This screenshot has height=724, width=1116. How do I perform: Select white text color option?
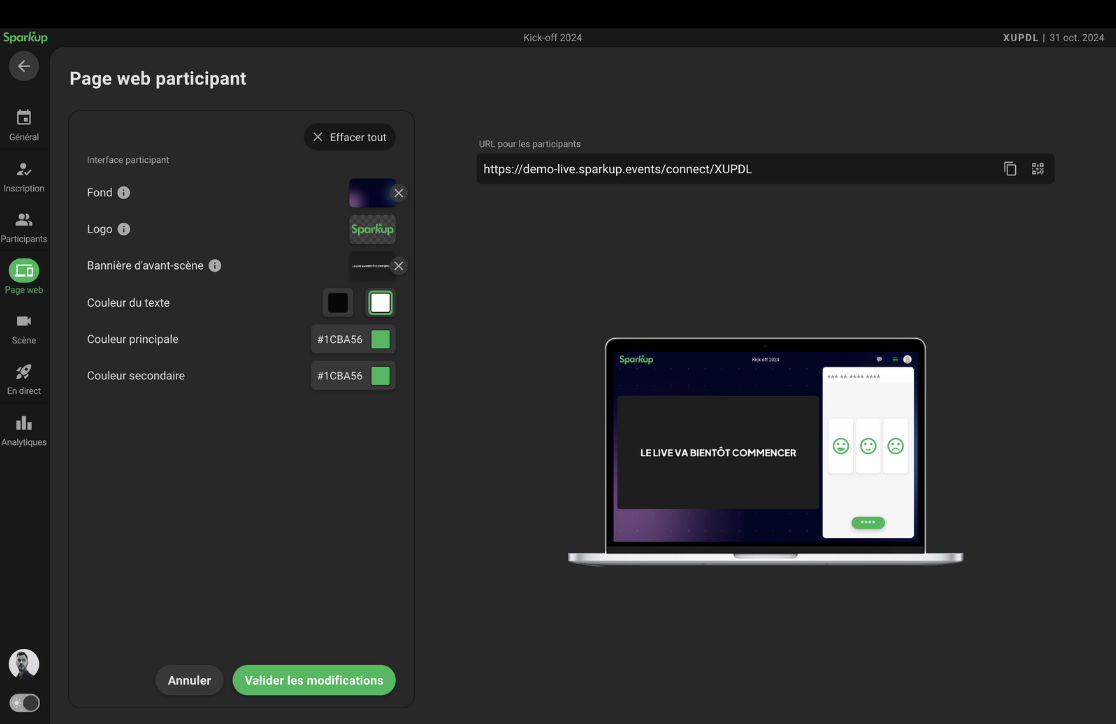[380, 303]
